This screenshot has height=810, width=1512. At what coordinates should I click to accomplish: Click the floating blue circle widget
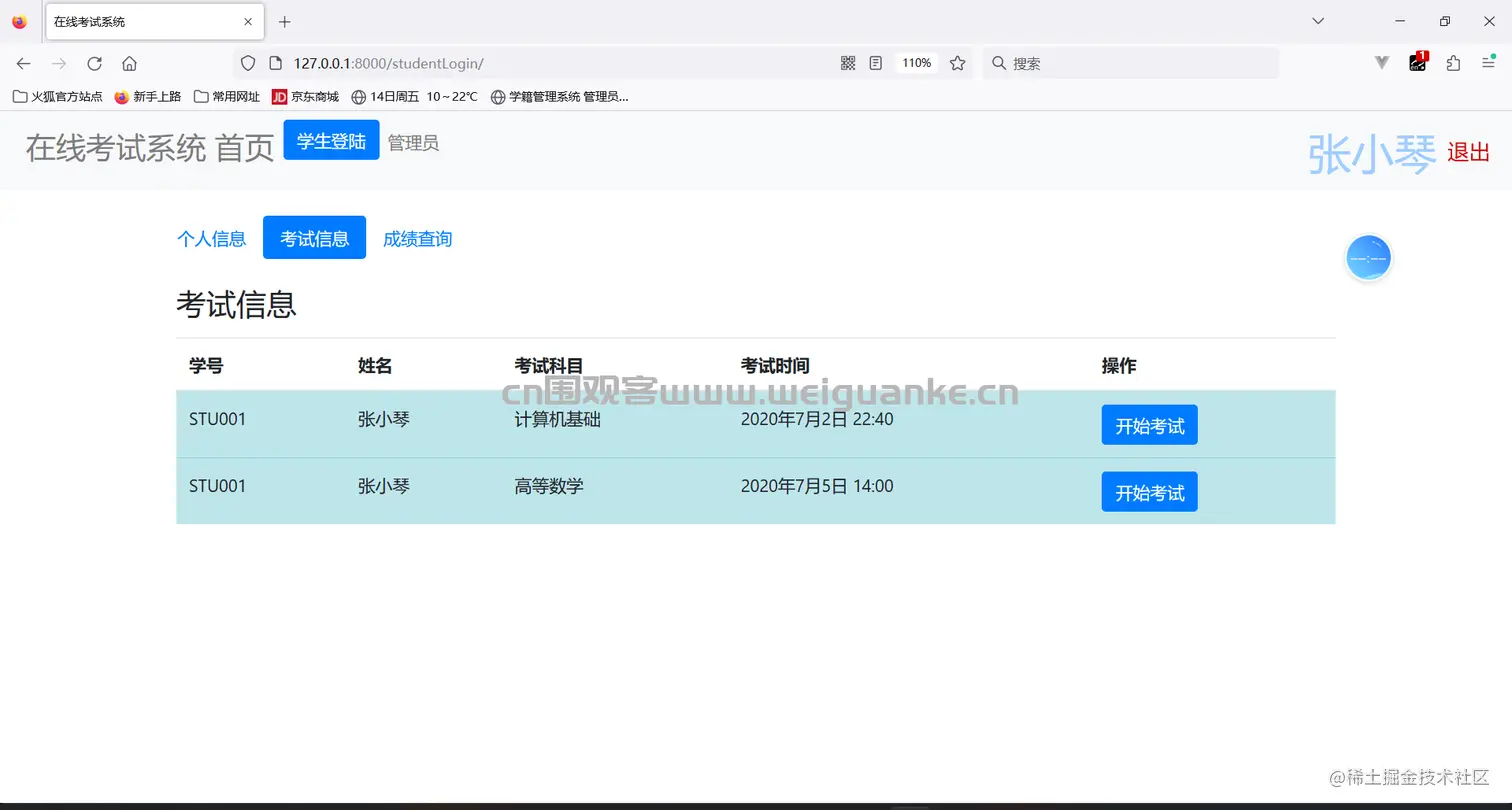pyautogui.click(x=1368, y=258)
